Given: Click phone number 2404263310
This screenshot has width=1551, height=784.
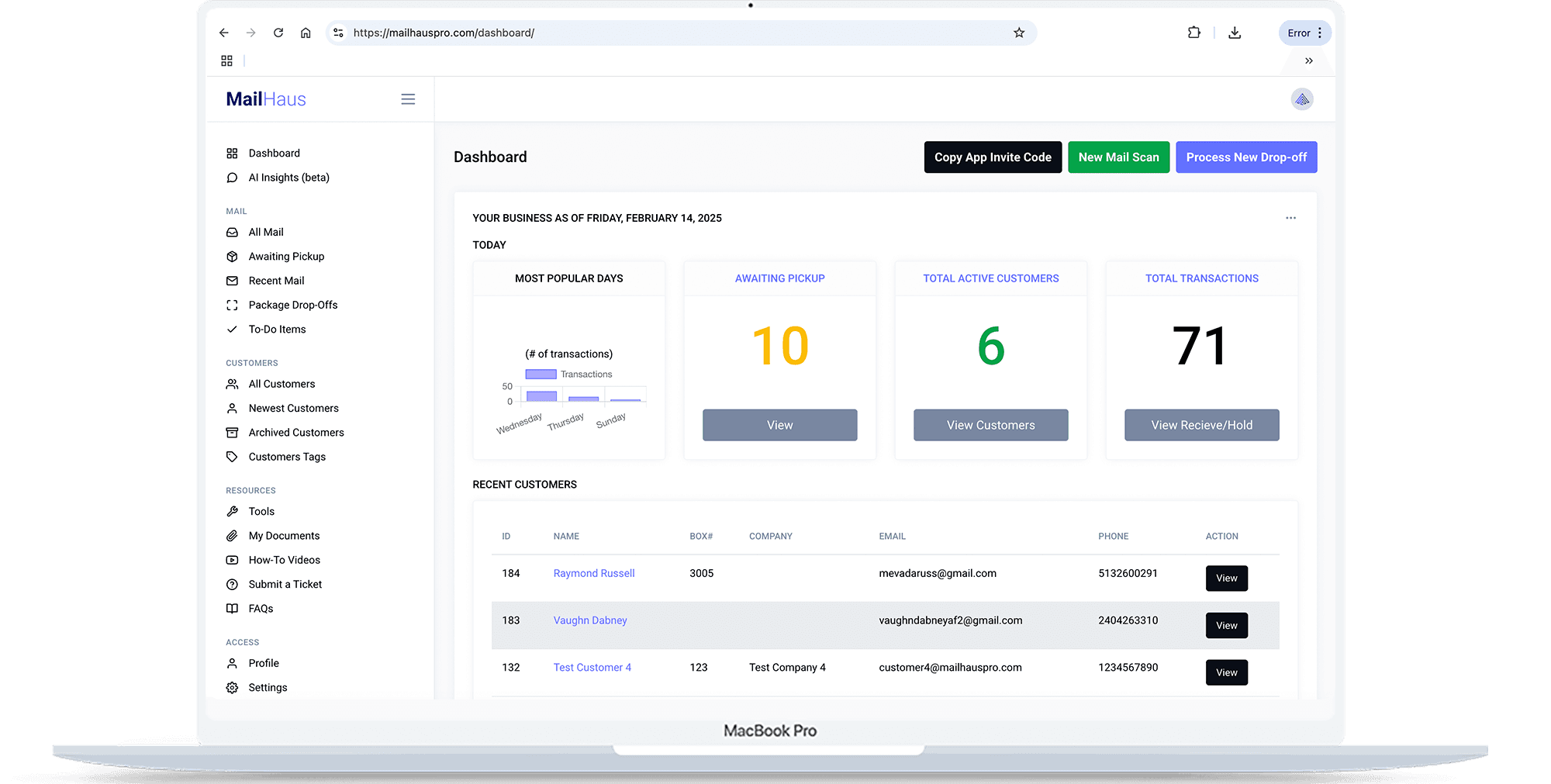Looking at the screenshot, I should (x=1128, y=620).
